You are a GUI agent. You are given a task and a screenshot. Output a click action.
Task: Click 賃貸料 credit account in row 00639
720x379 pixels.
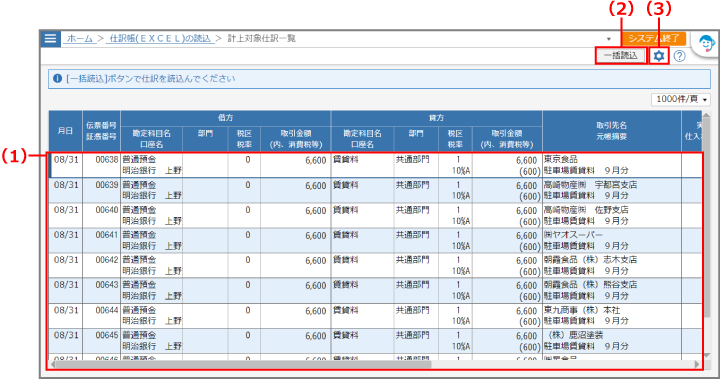click(345, 185)
